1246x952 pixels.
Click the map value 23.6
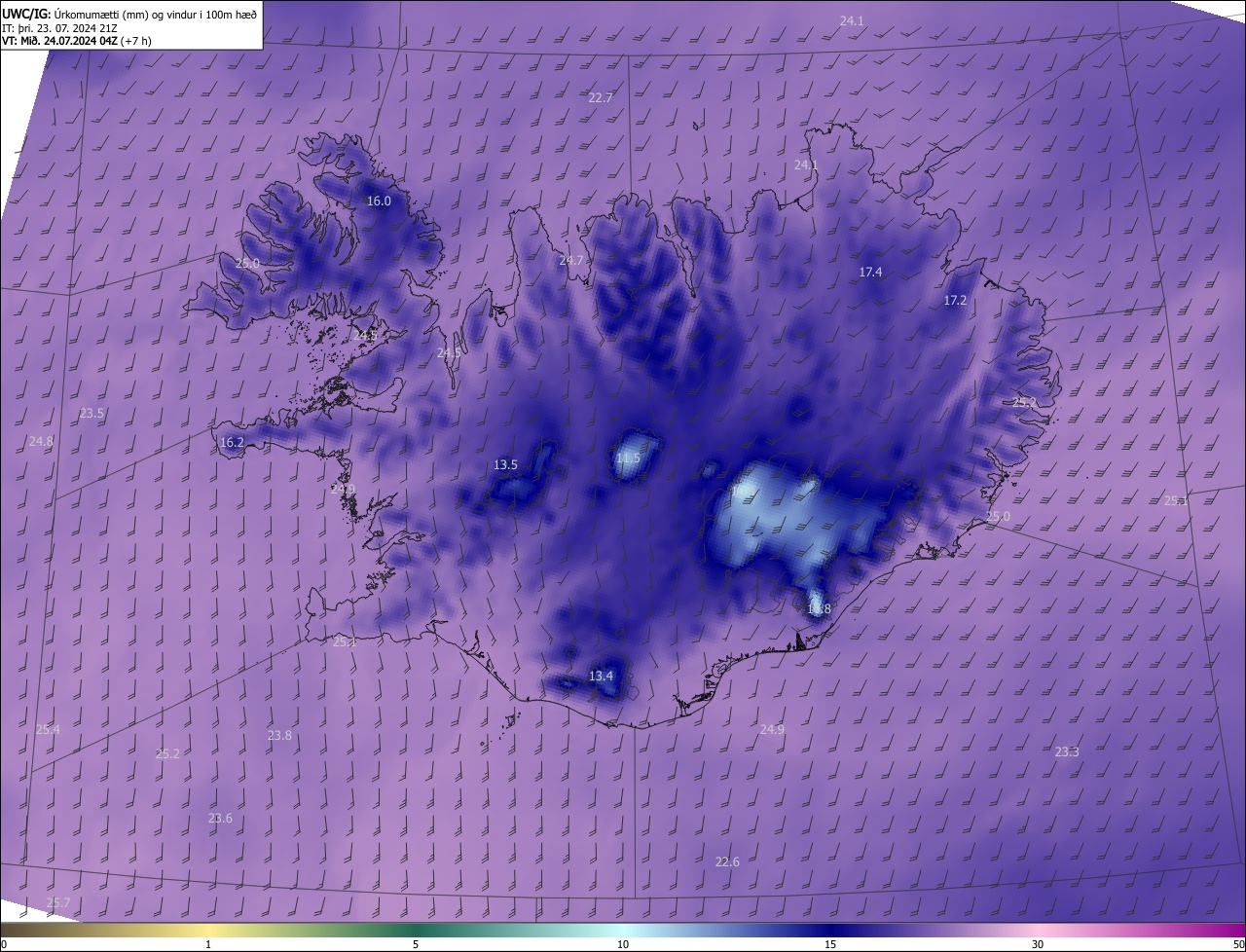[x=220, y=819]
